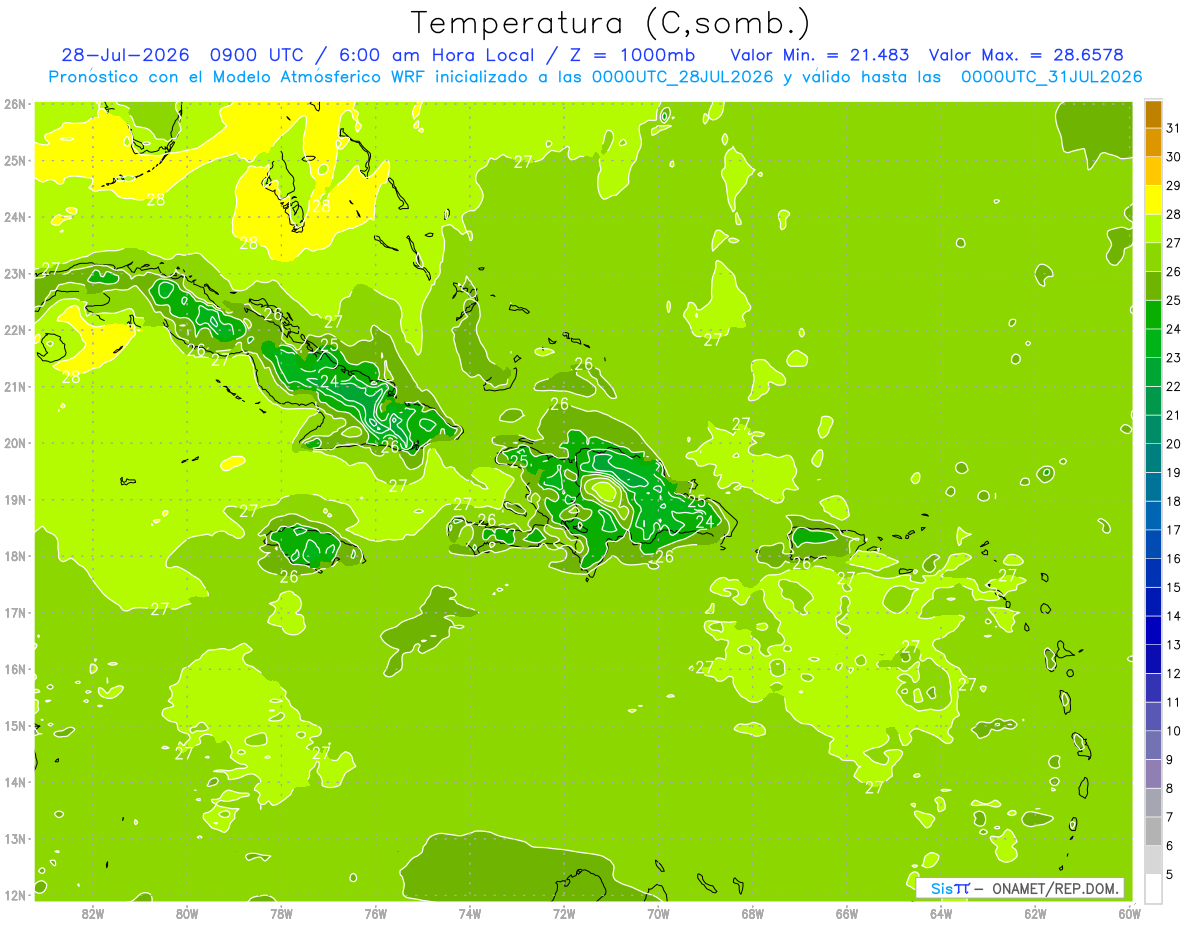This screenshot has width=1200, height=927.
Task: Click the '19N' latitude axis label
Action: 14,499
